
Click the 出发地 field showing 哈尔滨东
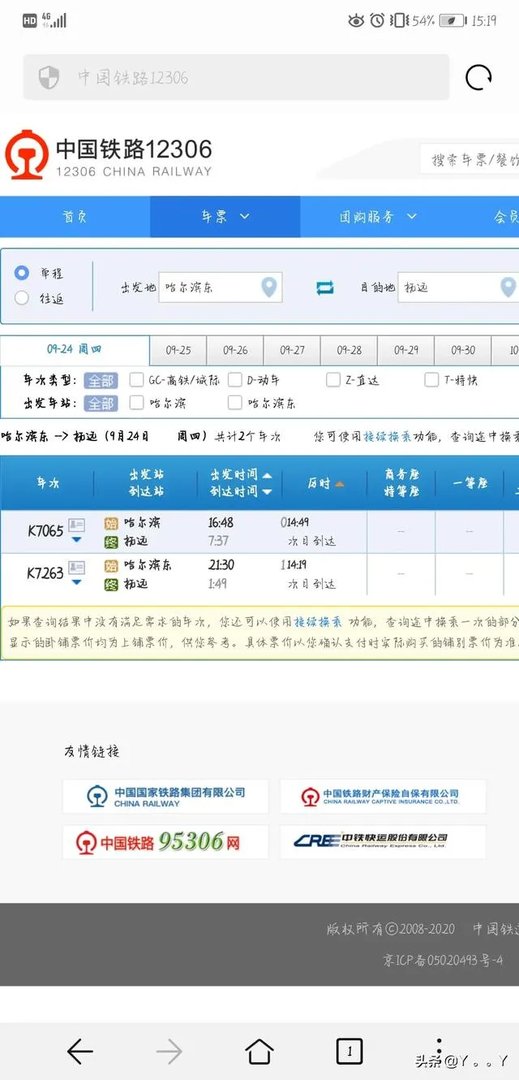pyautogui.click(x=220, y=287)
